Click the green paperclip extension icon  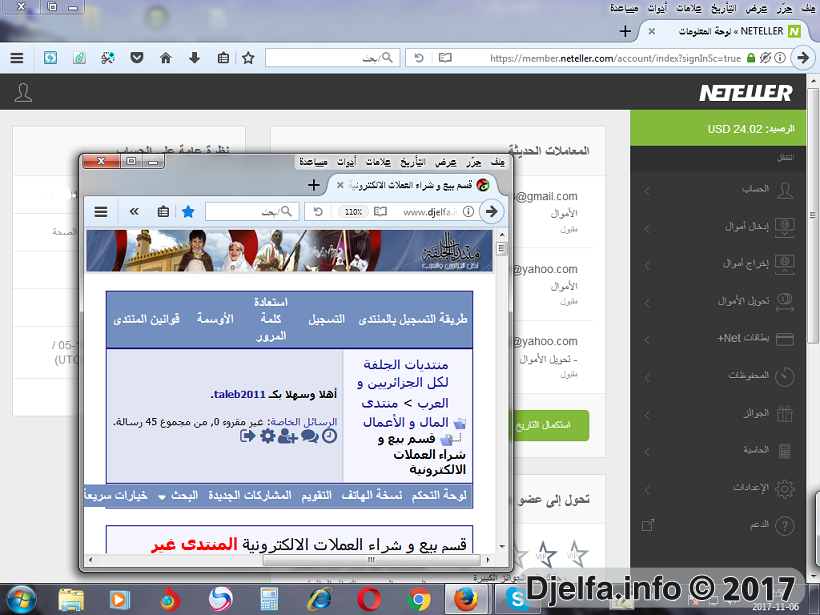click(x=79, y=58)
